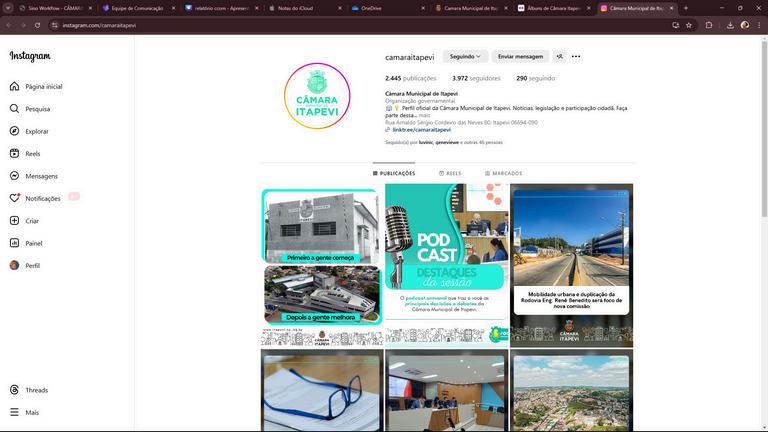This screenshot has width=768, height=432.
Task: Open the 3.972 seguidores list
Action: pos(476,78)
